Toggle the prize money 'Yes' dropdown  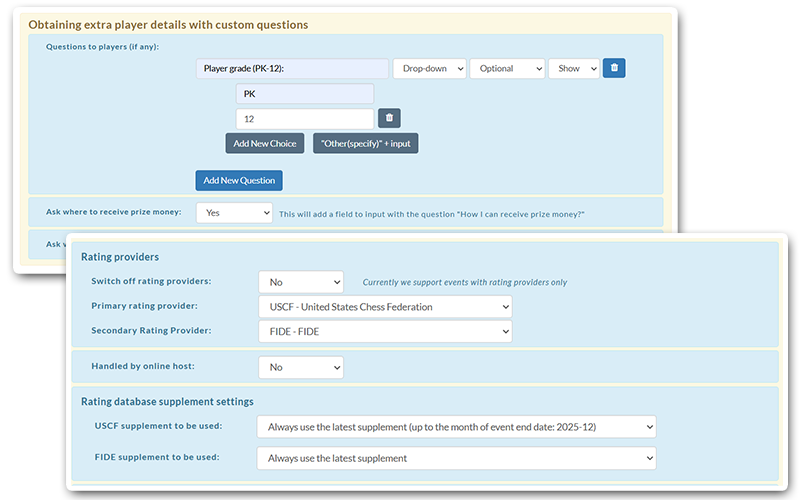(234, 213)
